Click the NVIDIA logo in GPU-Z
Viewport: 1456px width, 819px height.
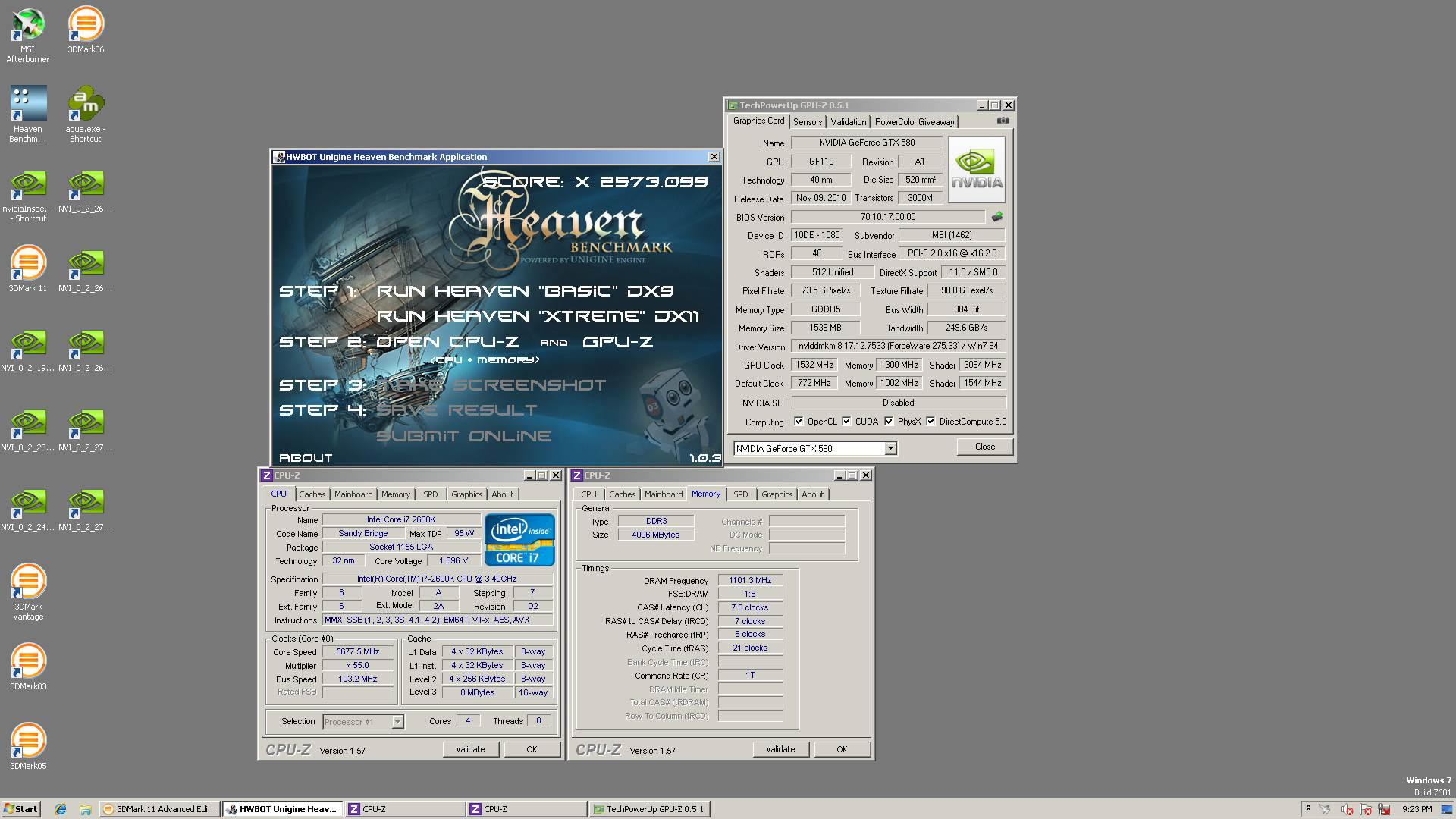[x=977, y=169]
